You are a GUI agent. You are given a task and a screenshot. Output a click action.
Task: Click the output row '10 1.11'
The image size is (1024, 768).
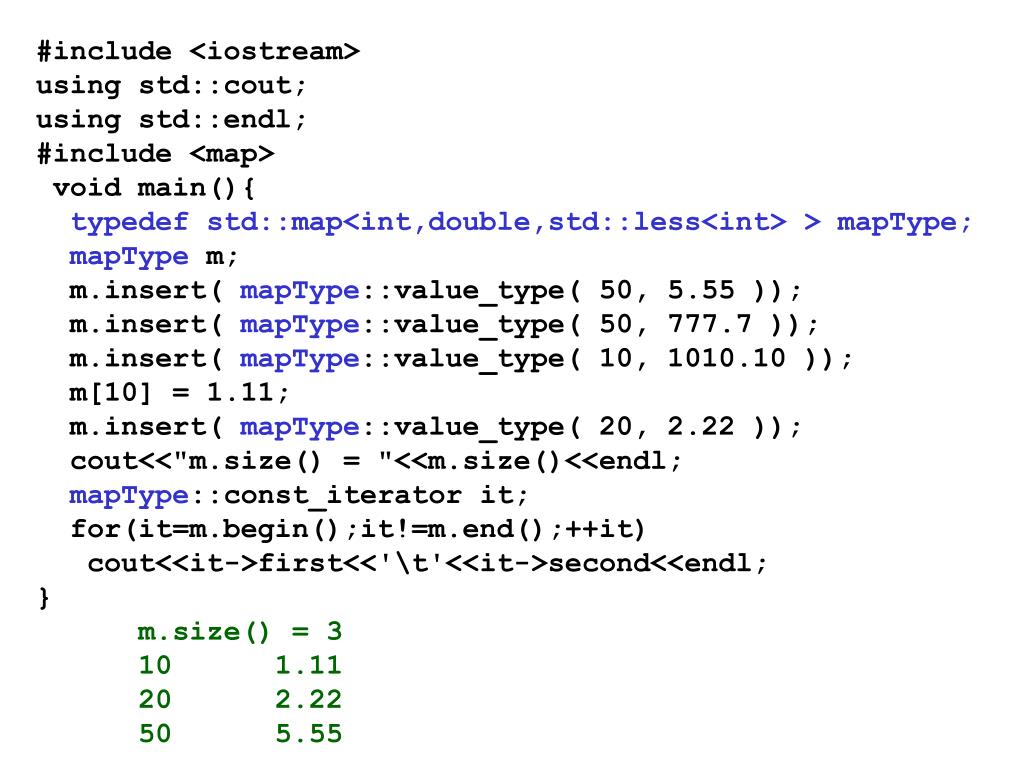click(240, 665)
